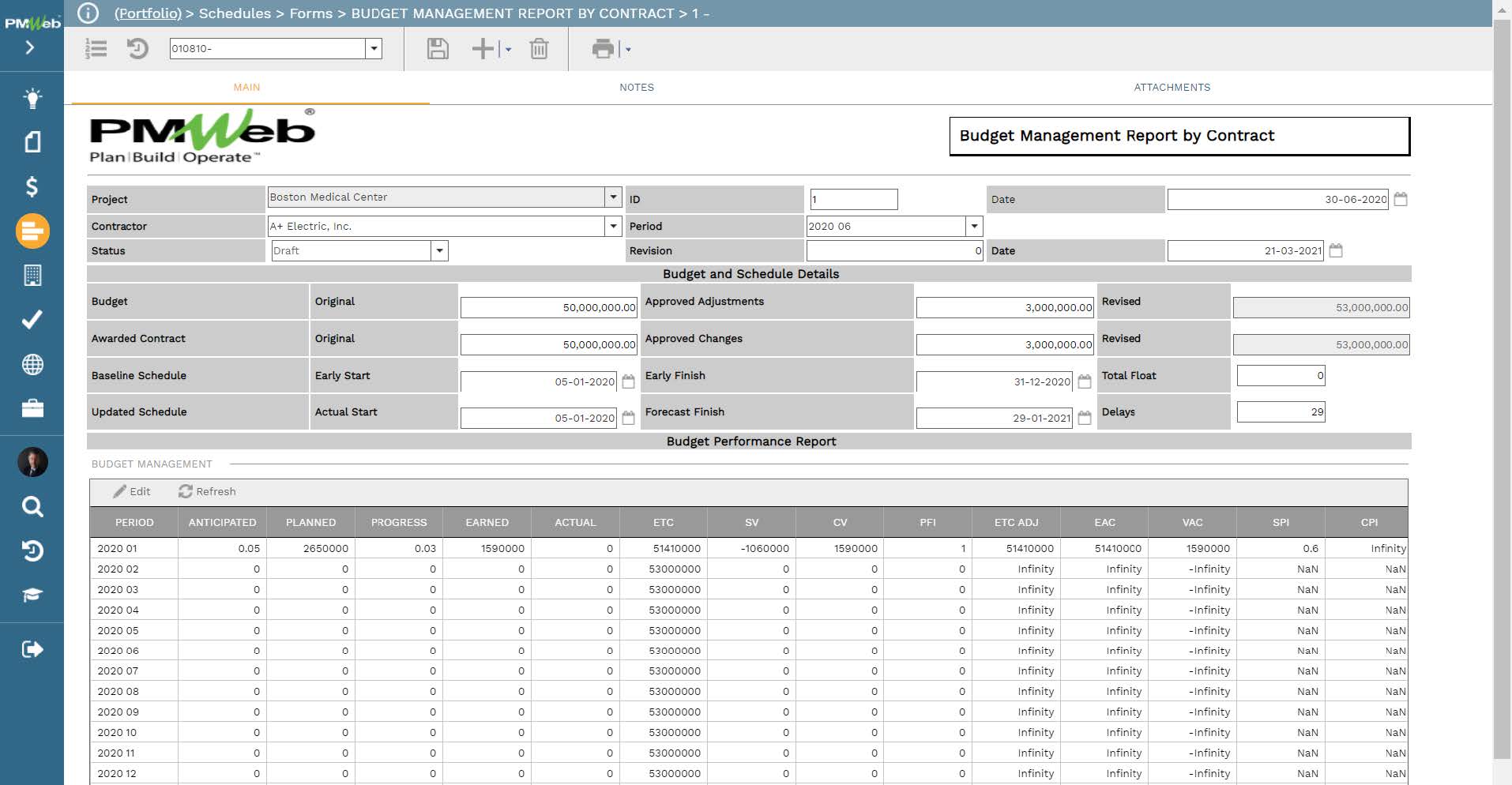1512x785 pixels.
Task: Print the budget management report
Action: pyautogui.click(x=604, y=49)
